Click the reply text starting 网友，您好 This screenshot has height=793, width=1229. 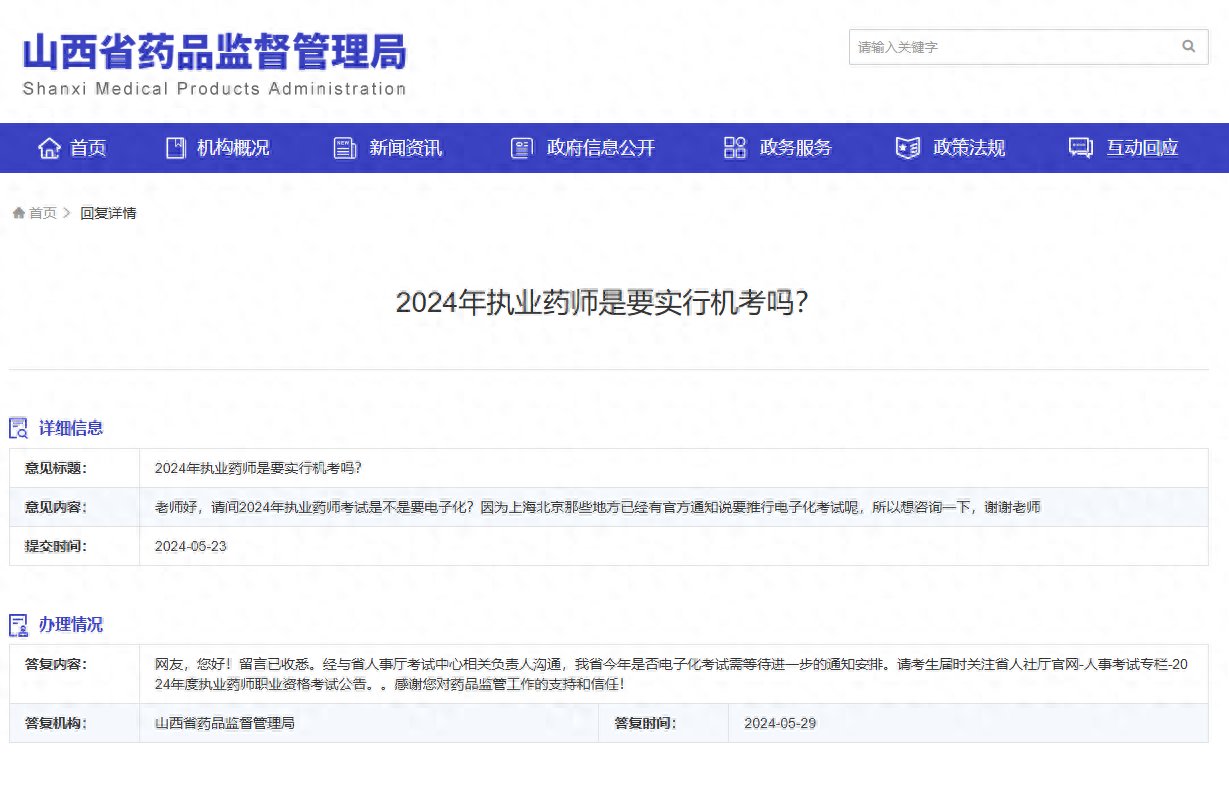click(672, 674)
